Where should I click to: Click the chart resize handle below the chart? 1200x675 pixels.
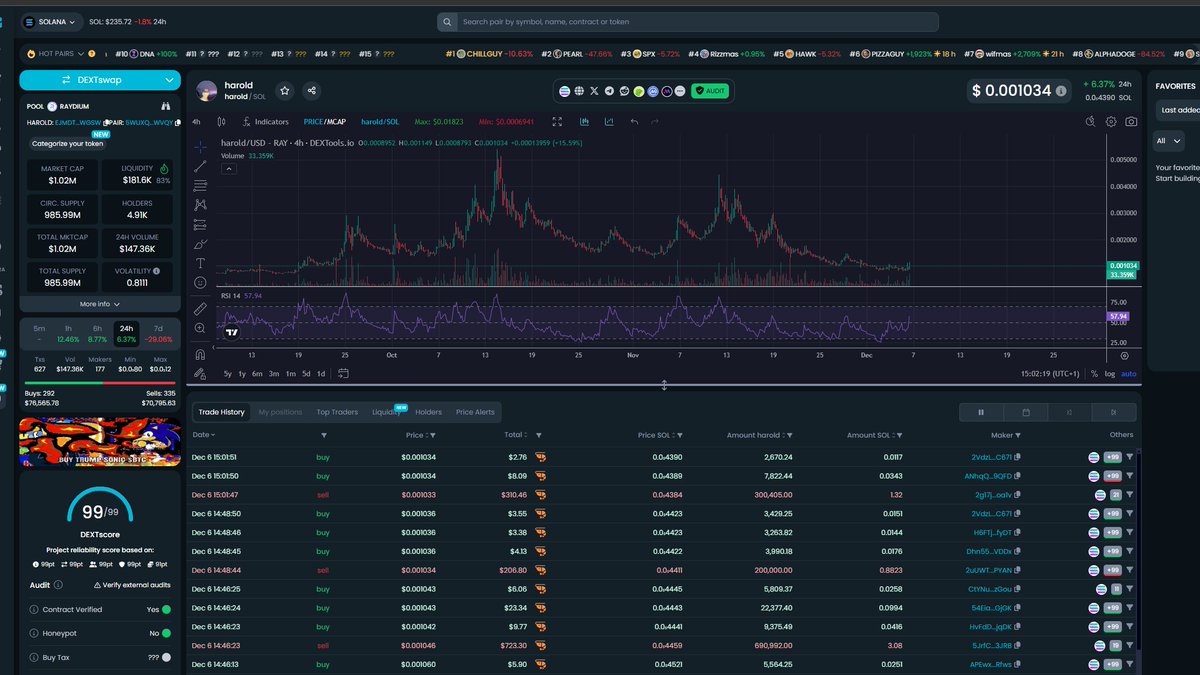tap(664, 385)
